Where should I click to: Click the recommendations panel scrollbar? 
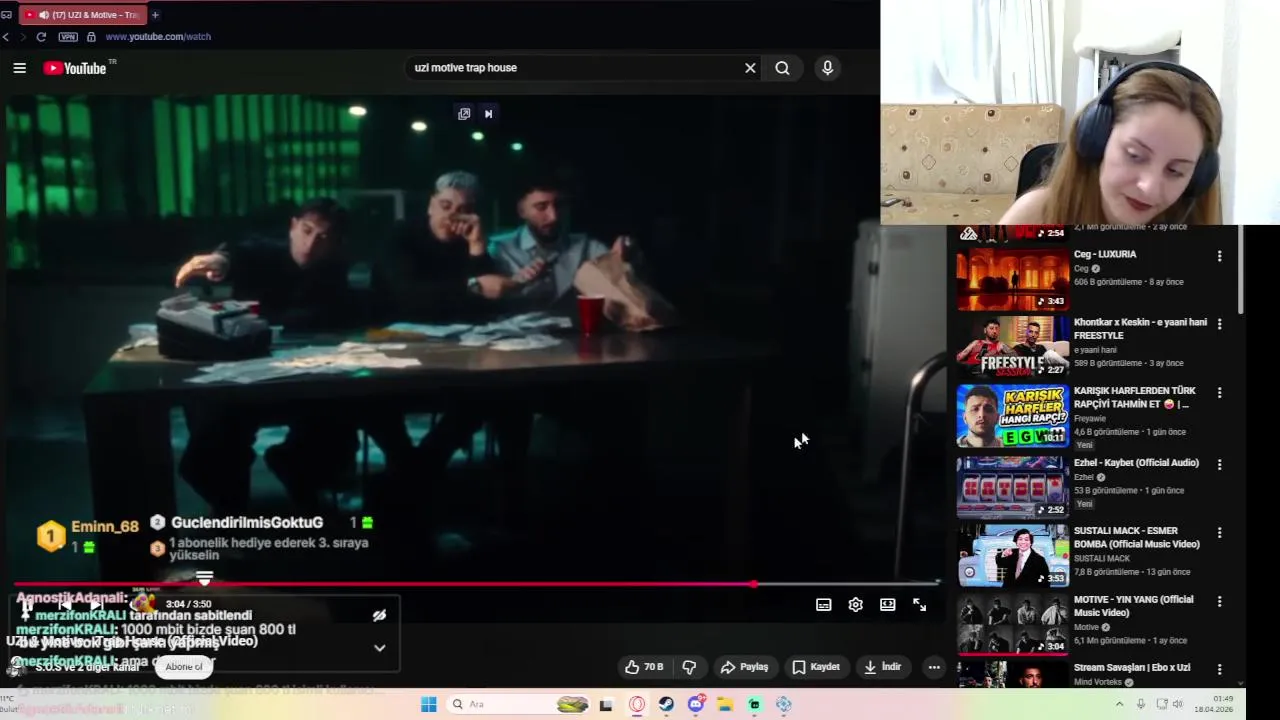[x=1241, y=270]
